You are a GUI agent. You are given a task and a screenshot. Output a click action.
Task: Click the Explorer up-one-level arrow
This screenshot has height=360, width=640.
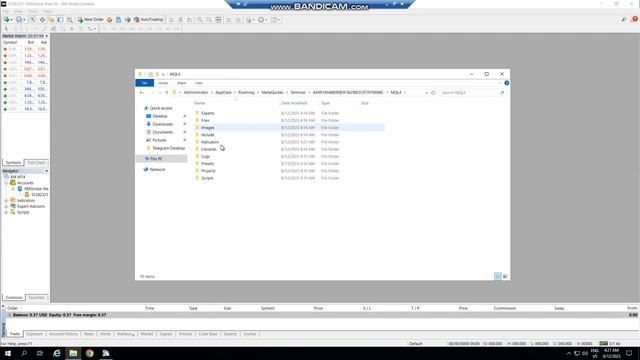(x=167, y=93)
